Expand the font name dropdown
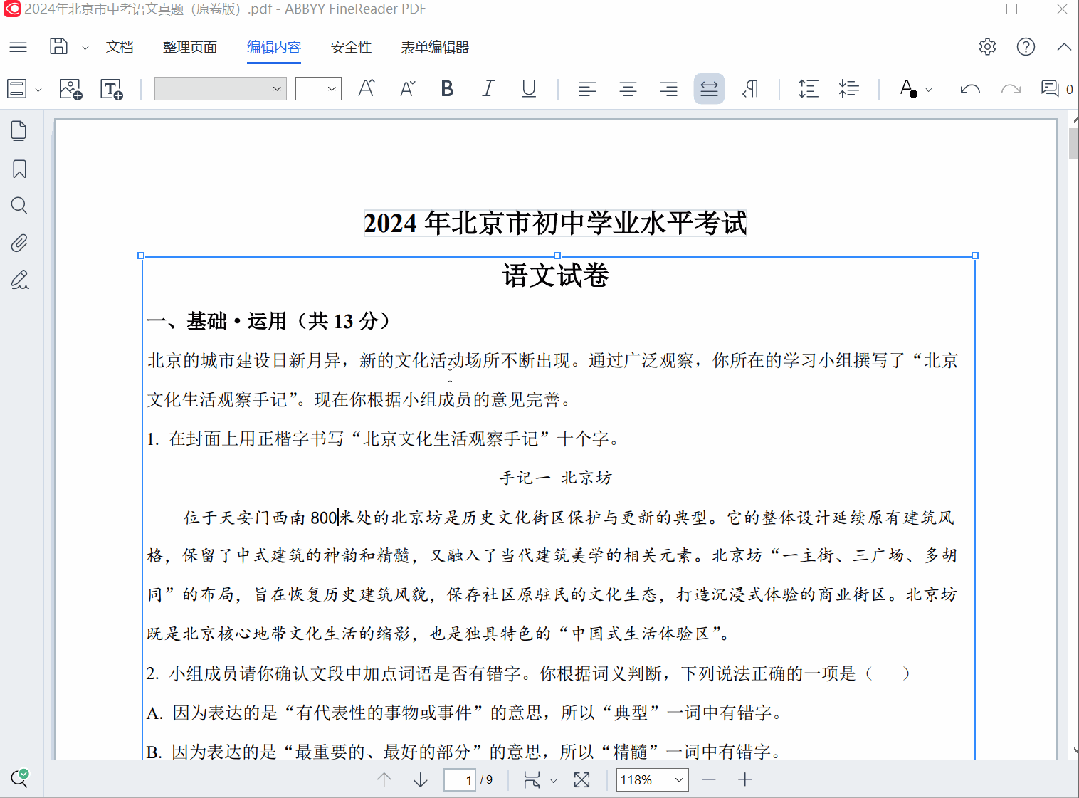This screenshot has width=1079, height=798. [x=277, y=89]
